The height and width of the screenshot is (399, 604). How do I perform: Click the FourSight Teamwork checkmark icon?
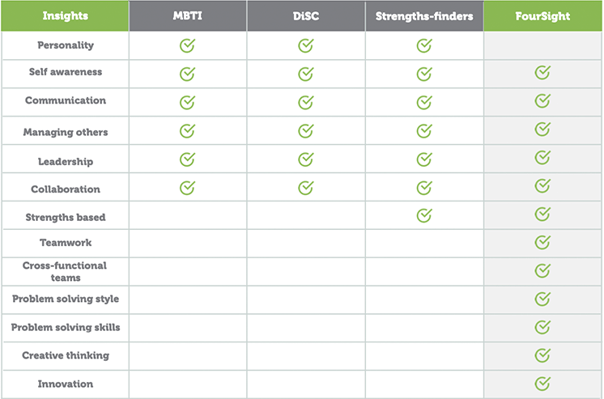coord(542,242)
